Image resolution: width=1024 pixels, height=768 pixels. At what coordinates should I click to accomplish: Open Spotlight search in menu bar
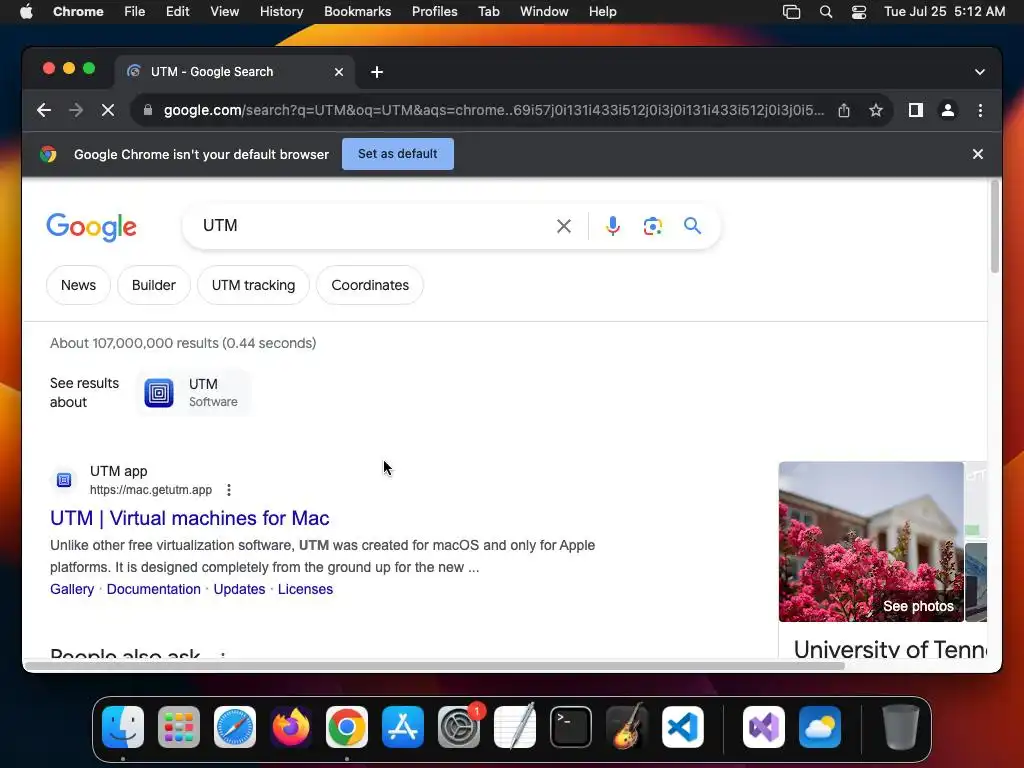point(825,12)
